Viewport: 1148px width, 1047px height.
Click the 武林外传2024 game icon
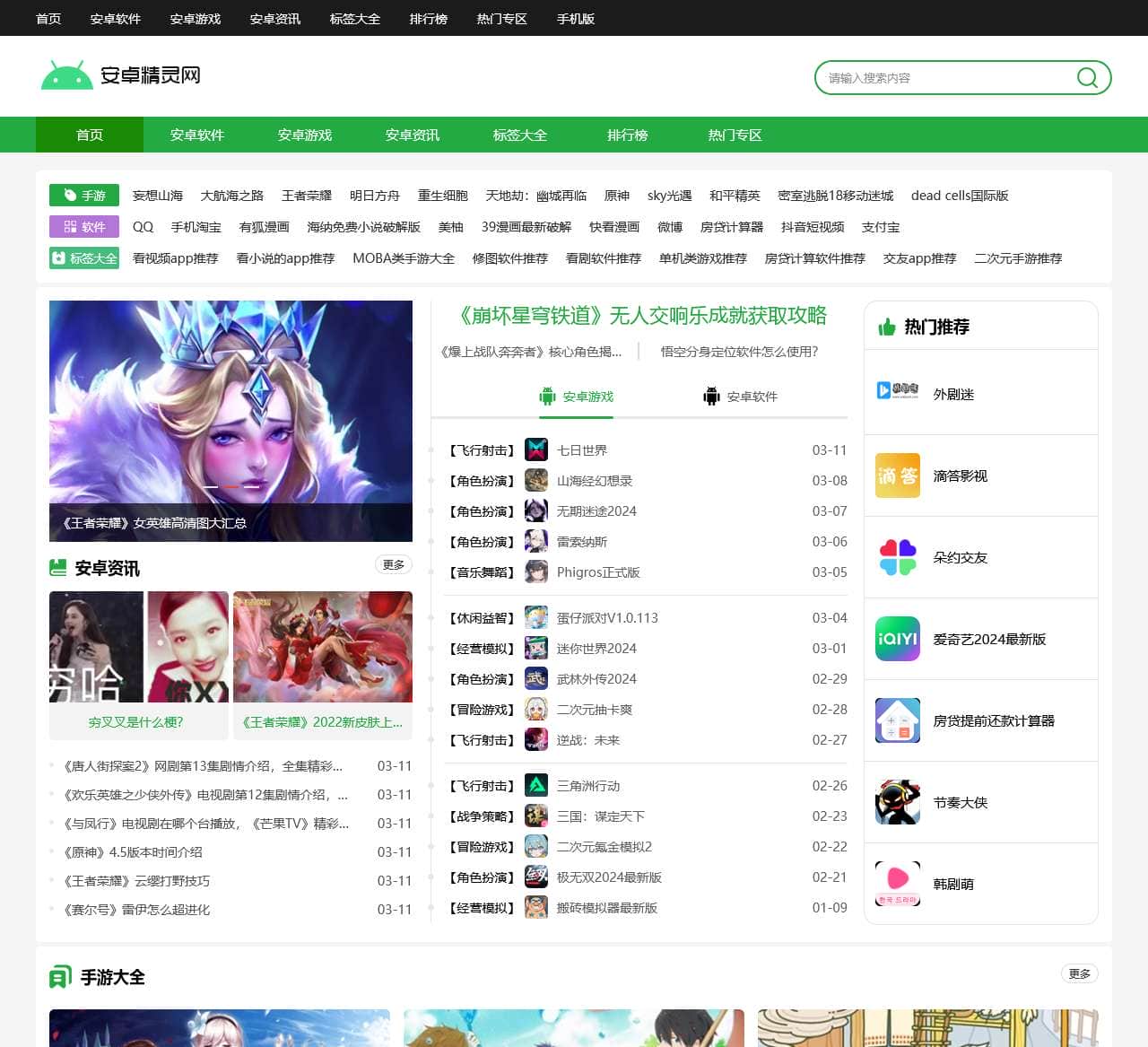click(x=536, y=678)
